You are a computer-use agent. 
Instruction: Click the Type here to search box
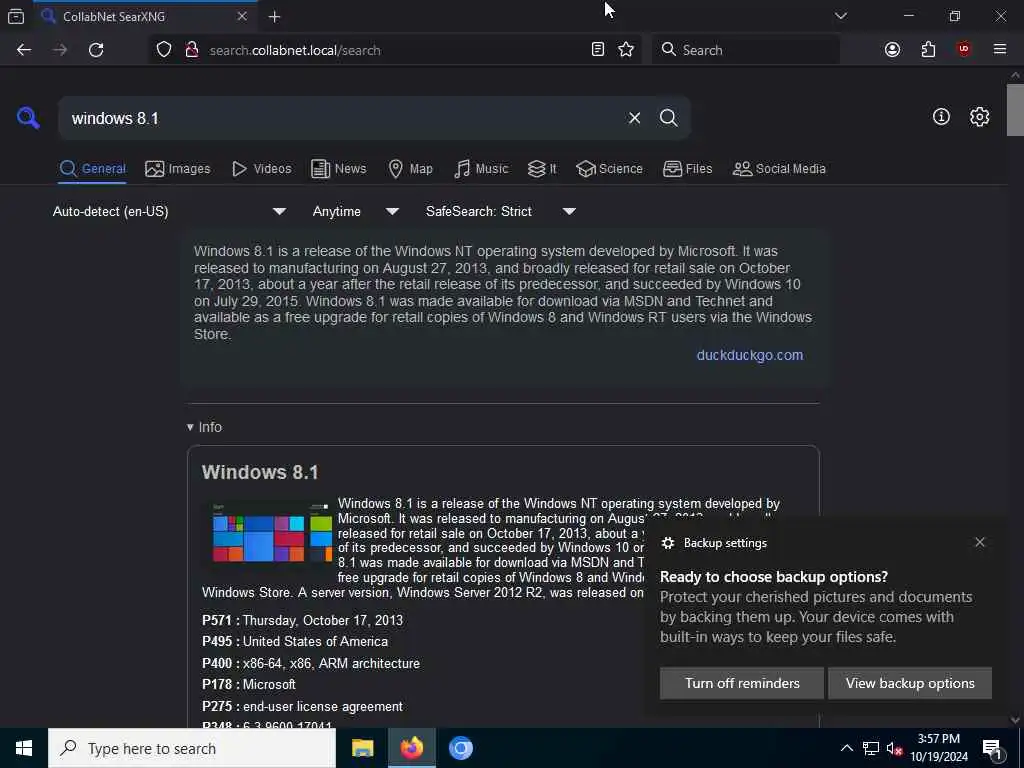click(x=192, y=748)
